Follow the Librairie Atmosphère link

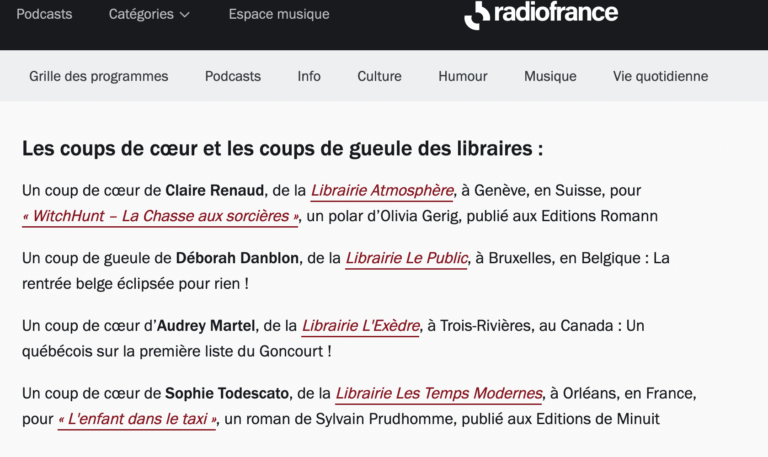(382, 191)
